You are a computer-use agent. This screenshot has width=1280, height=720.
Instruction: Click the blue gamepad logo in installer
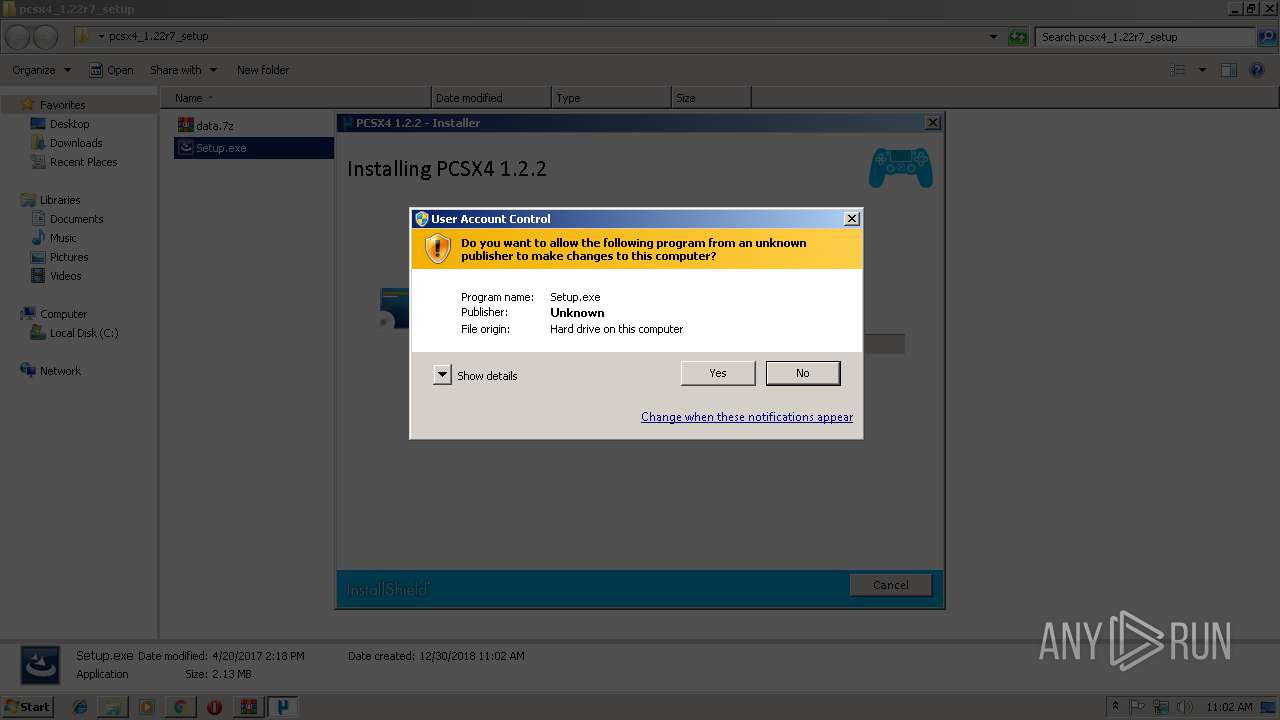[x=900, y=167]
